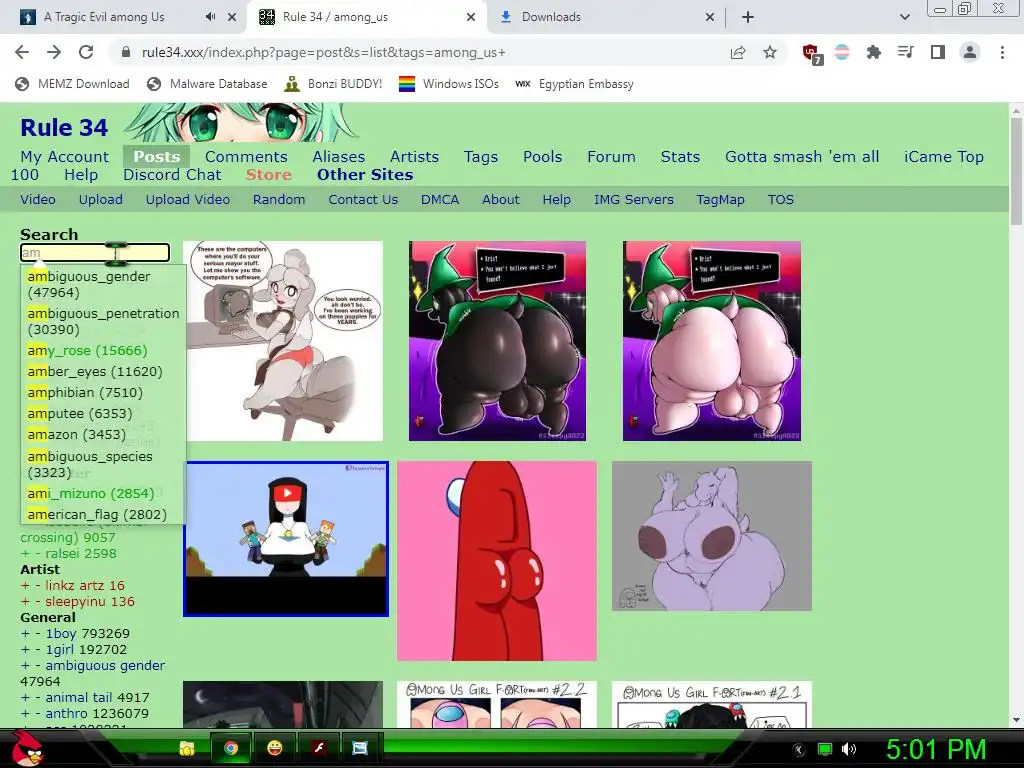Choose american_flag autocomplete suggestion
The image size is (1024, 768).
tap(103, 515)
